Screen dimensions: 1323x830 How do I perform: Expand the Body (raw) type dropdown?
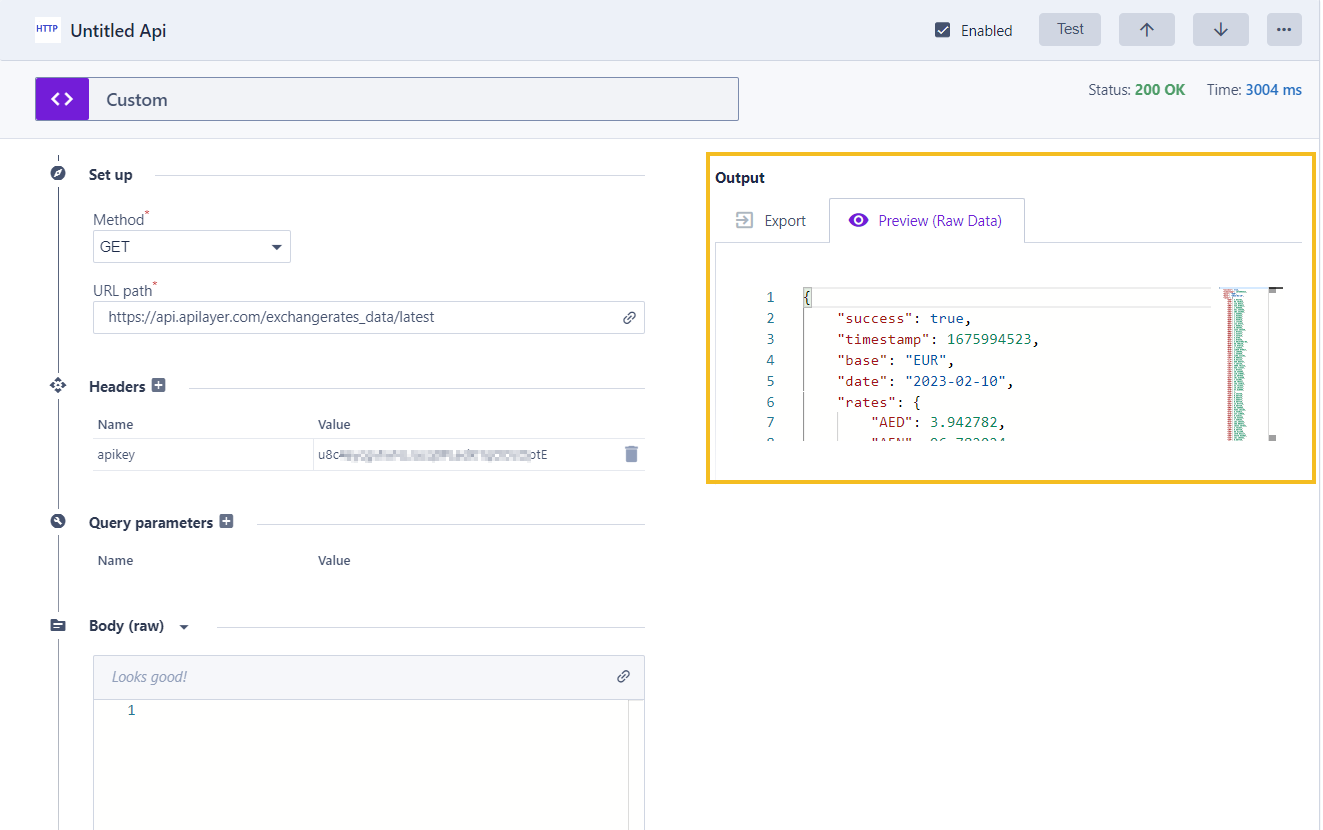[x=183, y=627]
